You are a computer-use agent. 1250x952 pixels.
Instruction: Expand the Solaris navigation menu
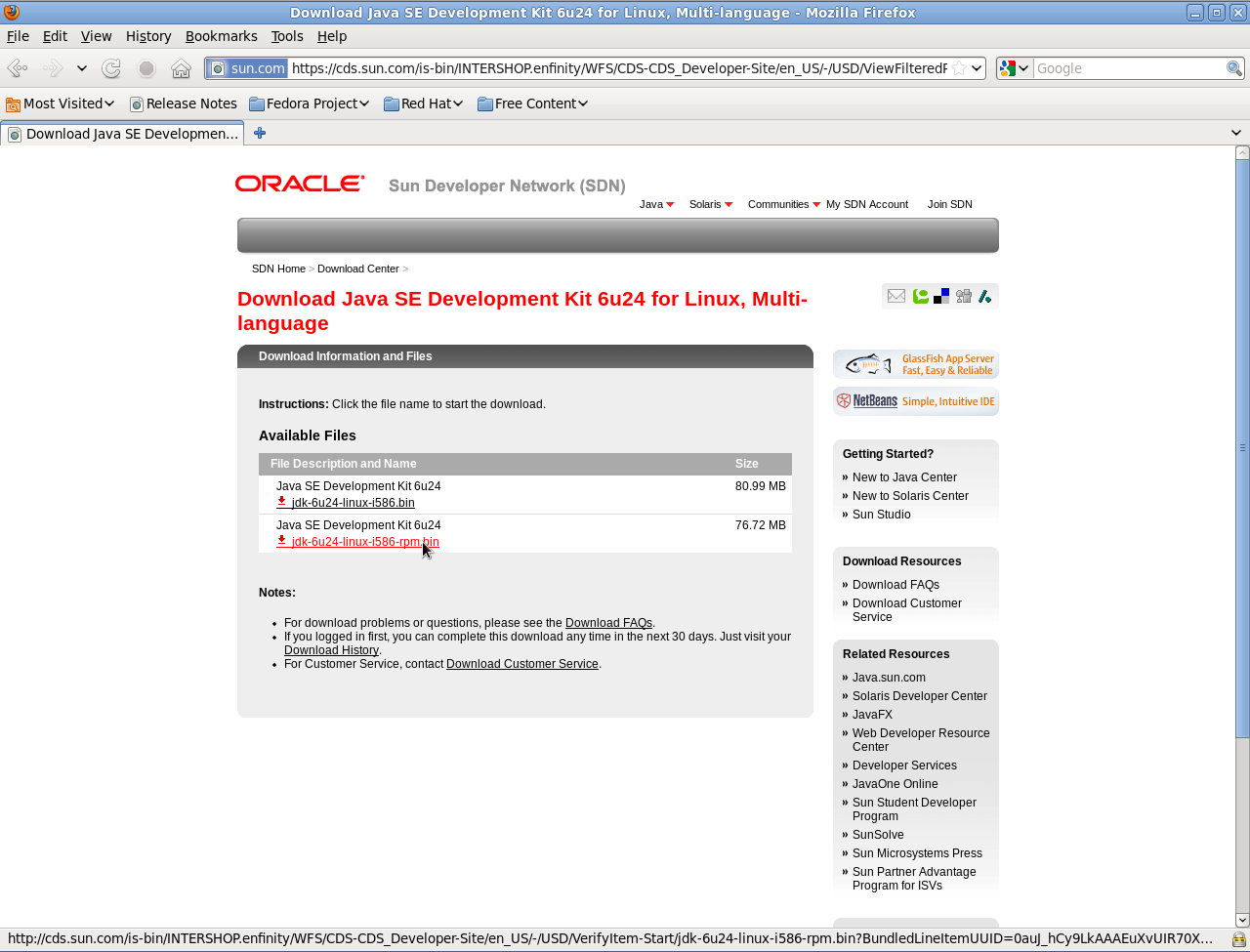point(711,204)
